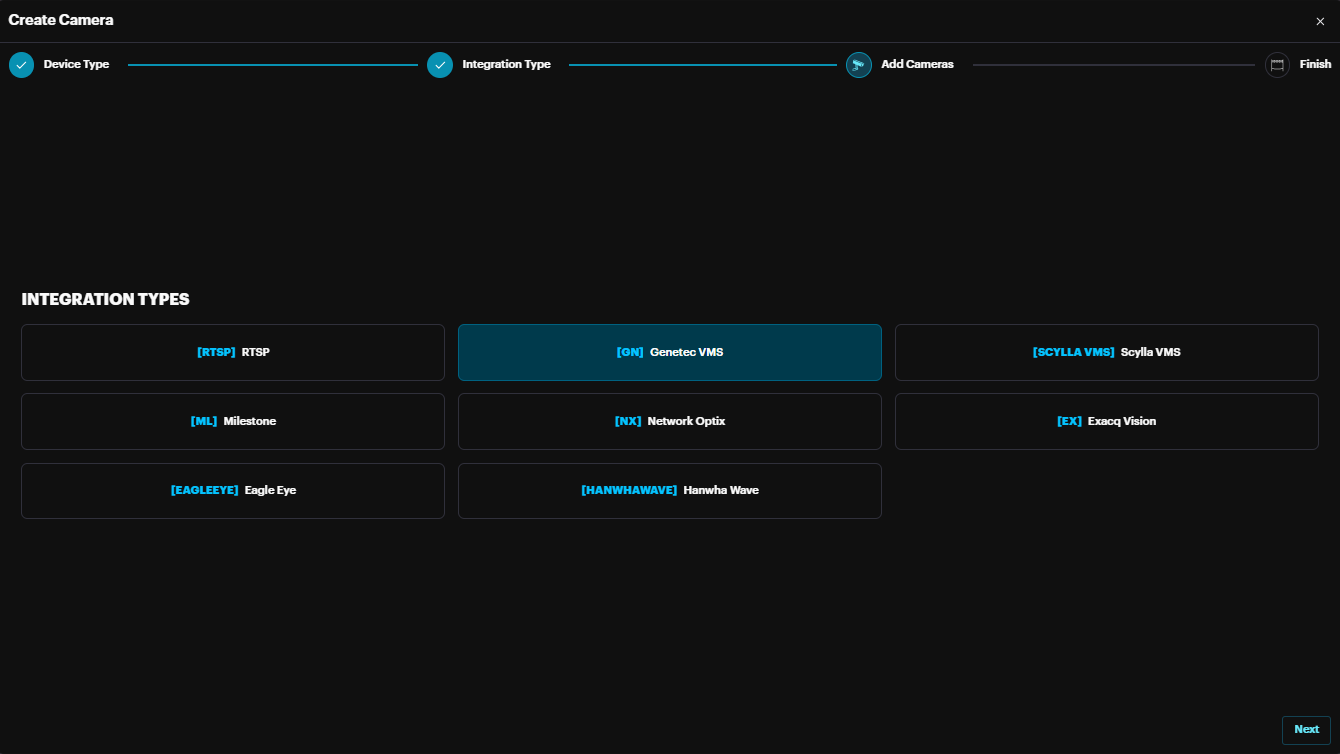Screen dimensions: 1340x754
Task: Click the Integration Type checkmark step icon
Action: 440,65
